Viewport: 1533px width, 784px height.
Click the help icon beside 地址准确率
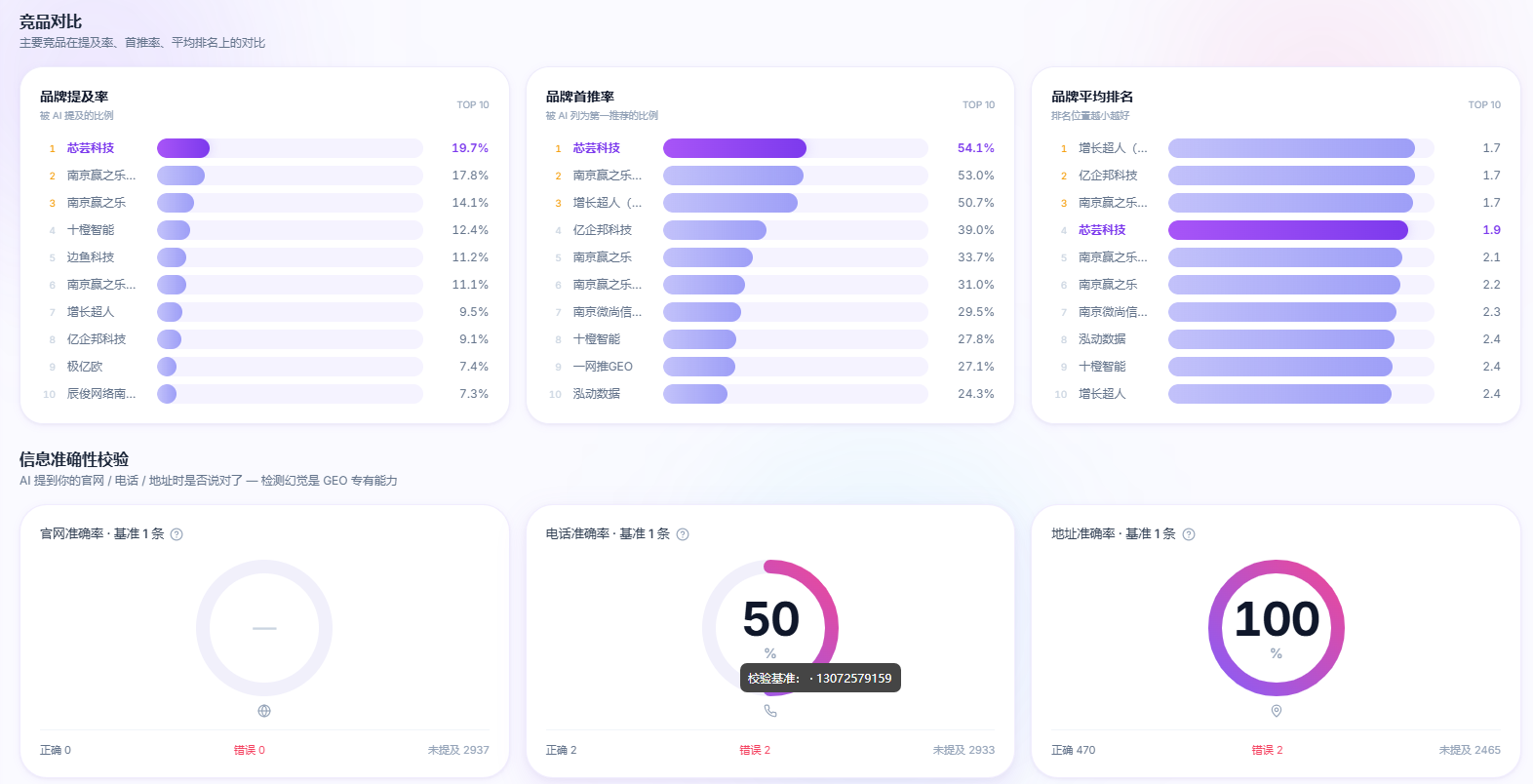tap(1189, 534)
